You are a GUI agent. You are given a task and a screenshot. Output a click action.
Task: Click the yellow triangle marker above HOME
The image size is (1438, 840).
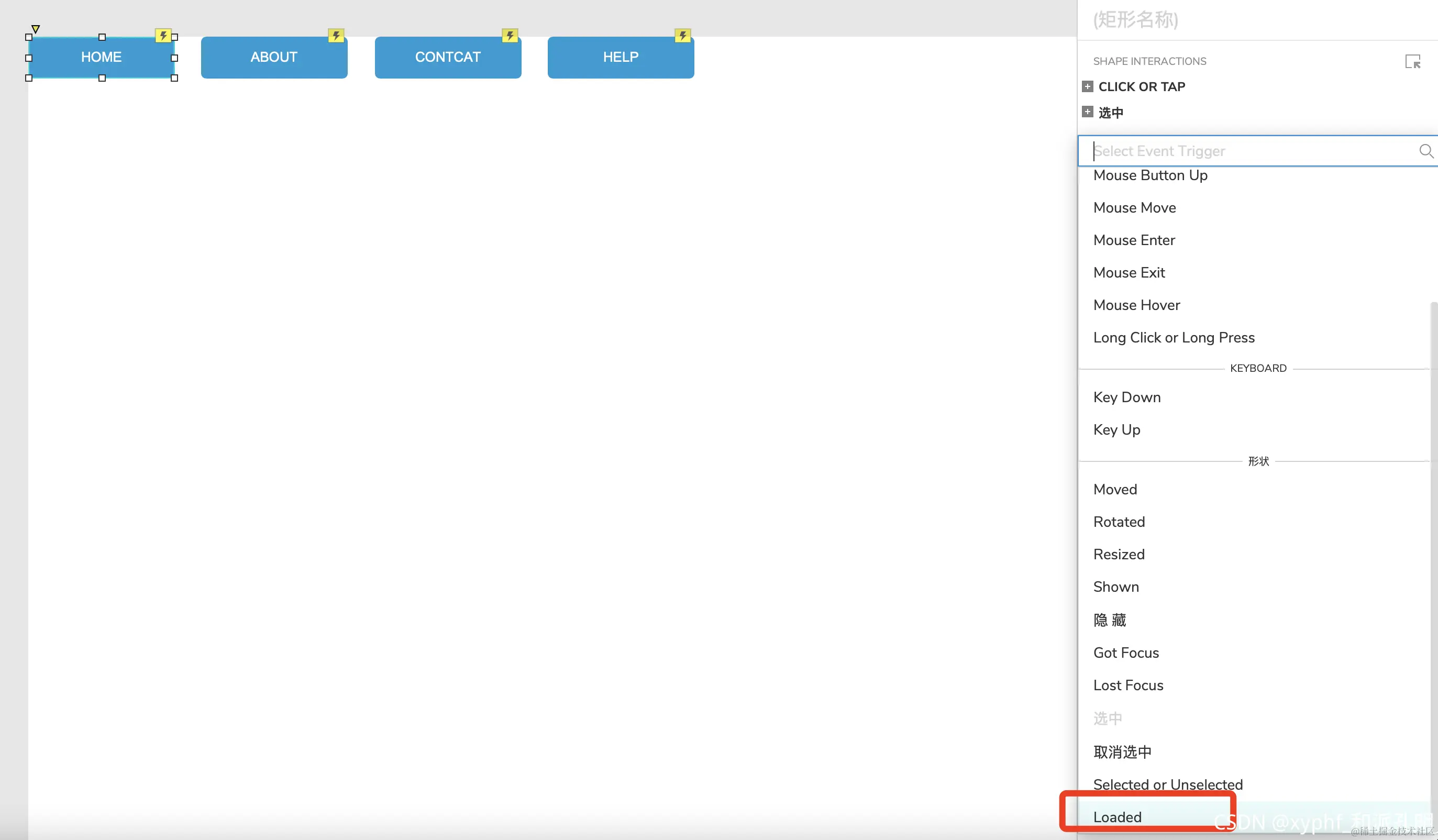pyautogui.click(x=36, y=28)
